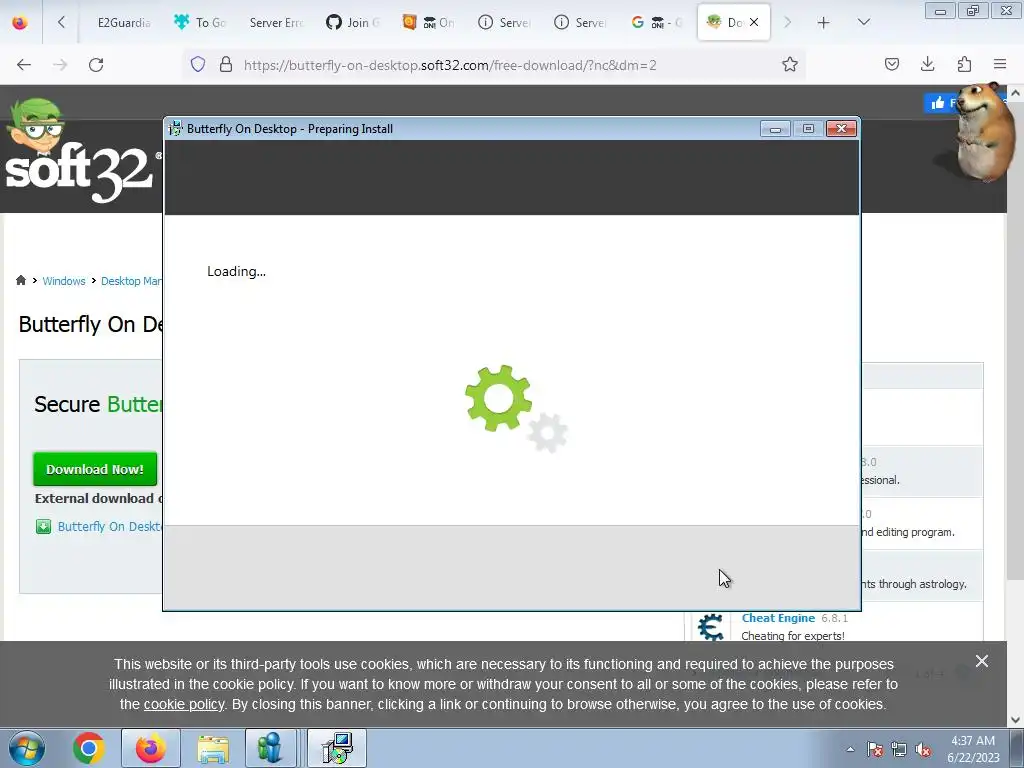Click the Facebook like thumbs-up button

[x=940, y=103]
